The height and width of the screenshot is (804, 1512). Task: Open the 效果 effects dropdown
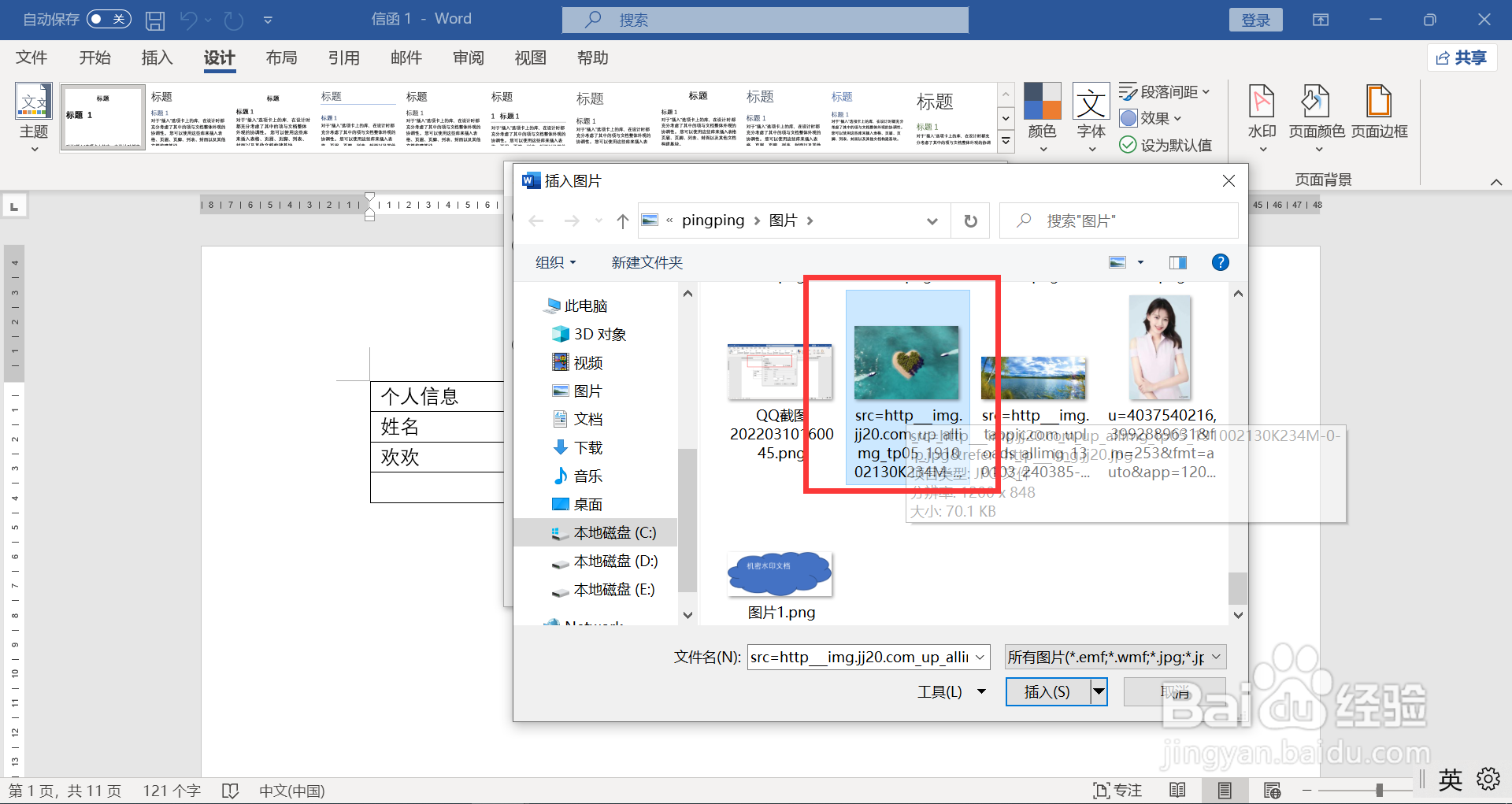(x=1151, y=118)
